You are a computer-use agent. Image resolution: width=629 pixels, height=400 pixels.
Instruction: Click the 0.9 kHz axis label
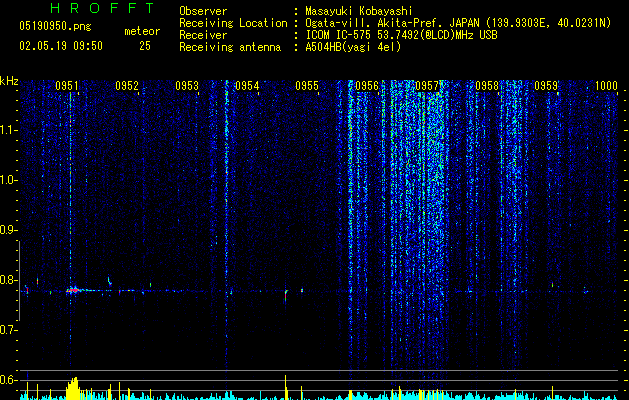coord(9,230)
